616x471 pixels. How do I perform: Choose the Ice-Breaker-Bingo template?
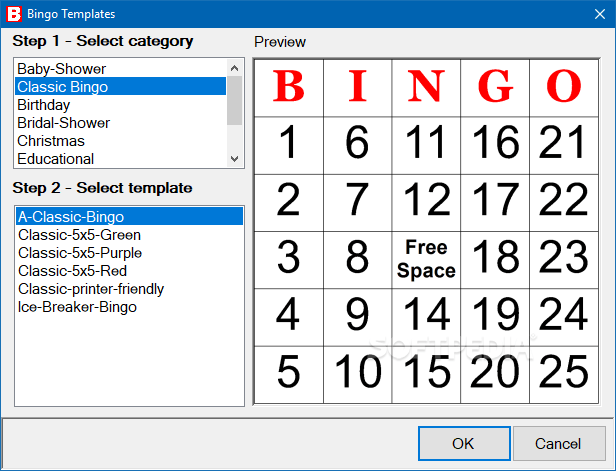point(129,307)
